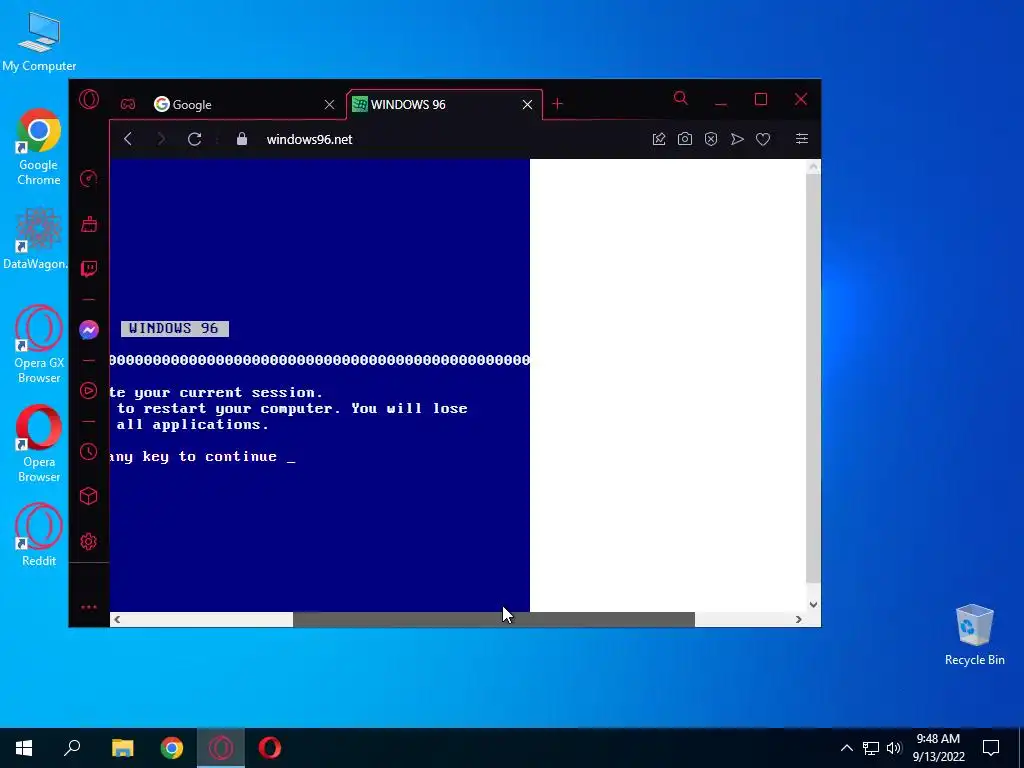Open the ad blocker shield icon
This screenshot has width=1024, height=768.
click(x=711, y=139)
